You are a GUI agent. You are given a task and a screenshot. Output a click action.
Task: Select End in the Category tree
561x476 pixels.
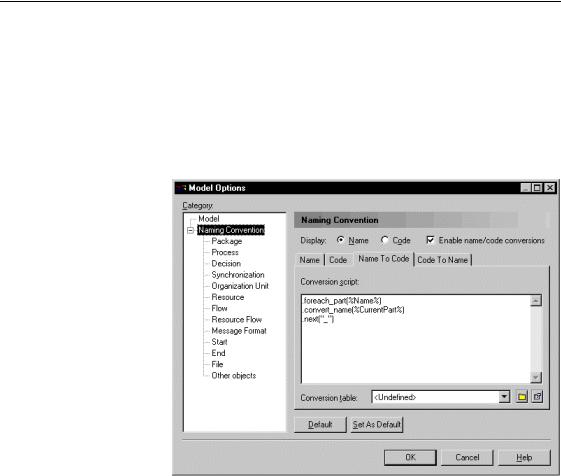pyautogui.click(x=218, y=353)
